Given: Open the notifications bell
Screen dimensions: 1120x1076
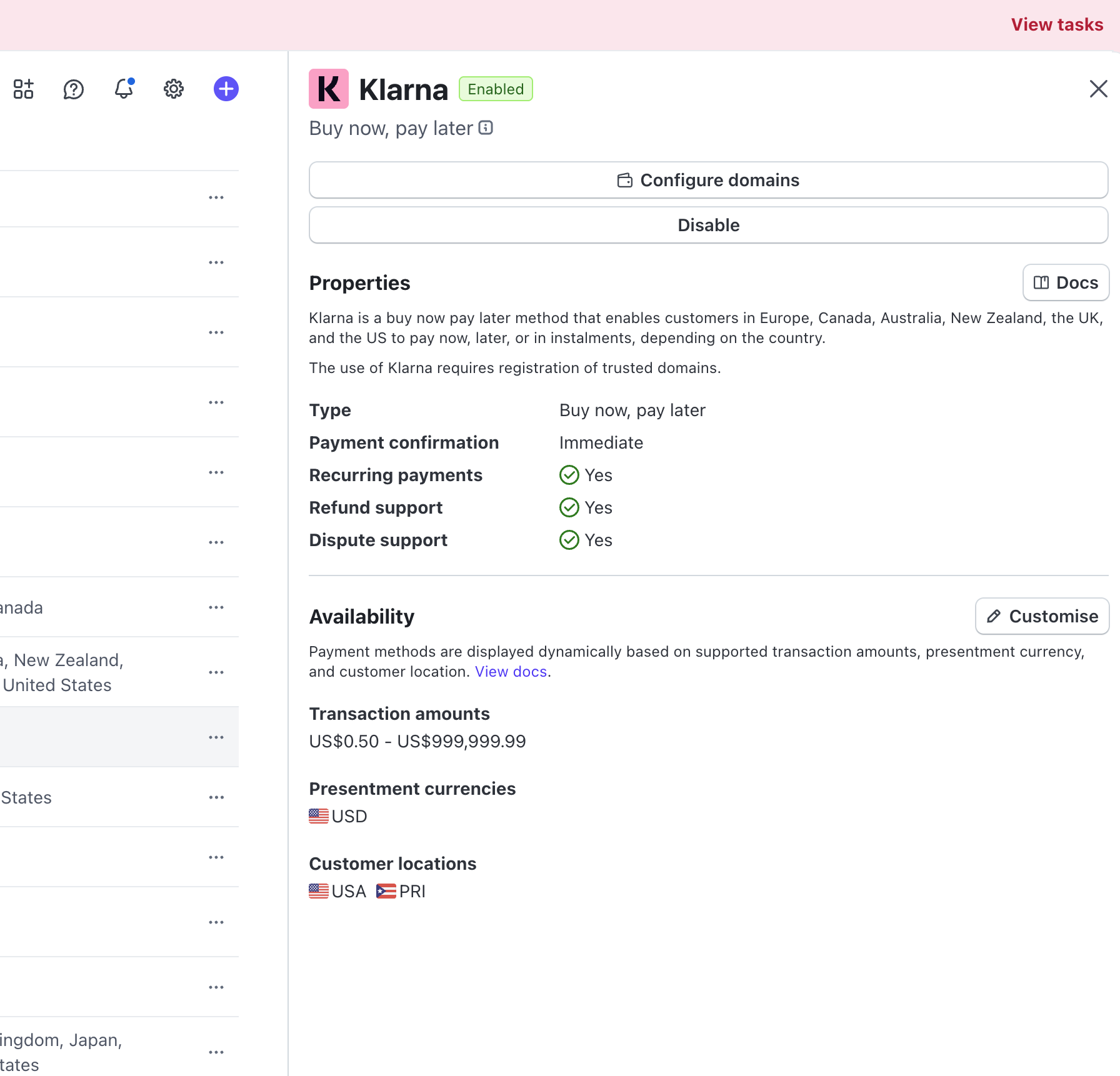Looking at the screenshot, I should (124, 89).
